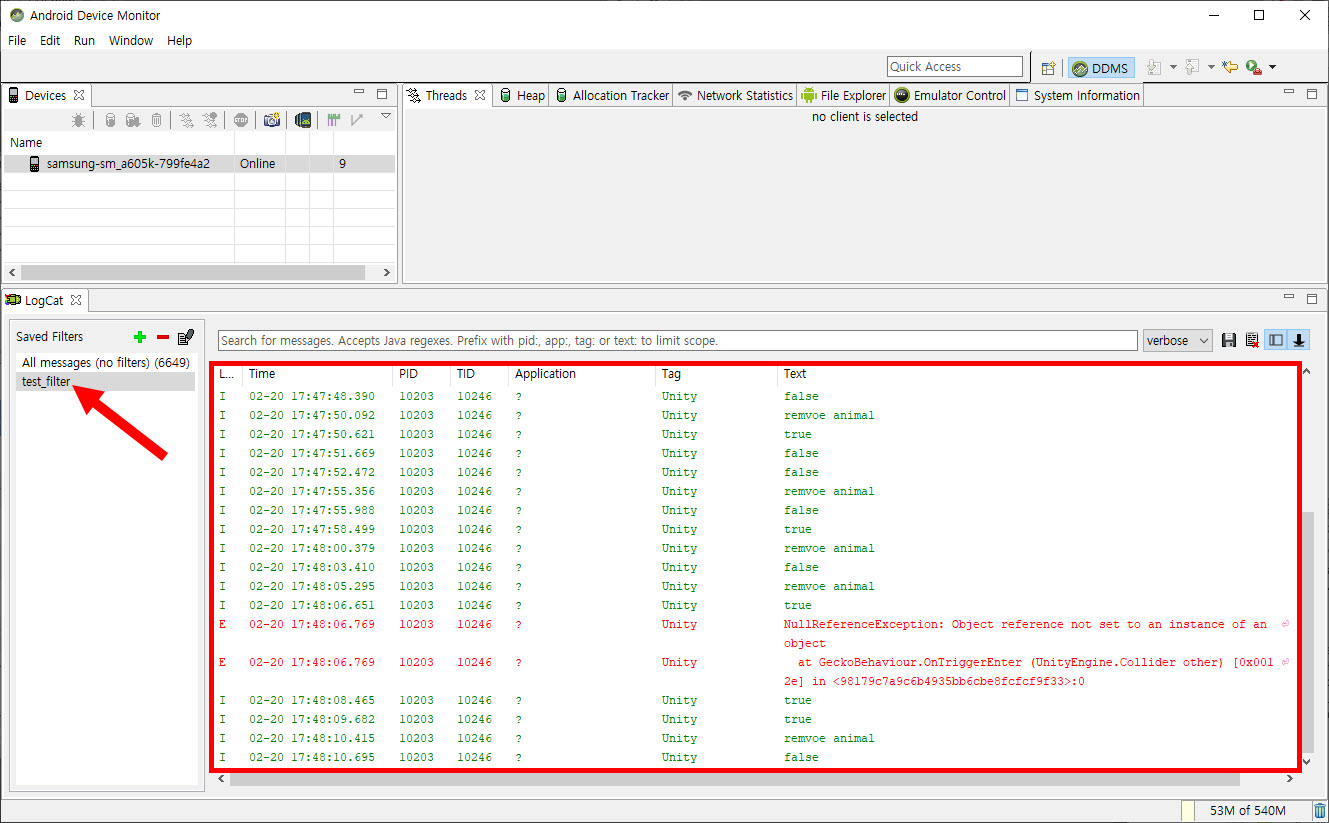The height and width of the screenshot is (823, 1329).
Task: Export selected log items to a text file
Action: pyautogui.click(x=1229, y=340)
